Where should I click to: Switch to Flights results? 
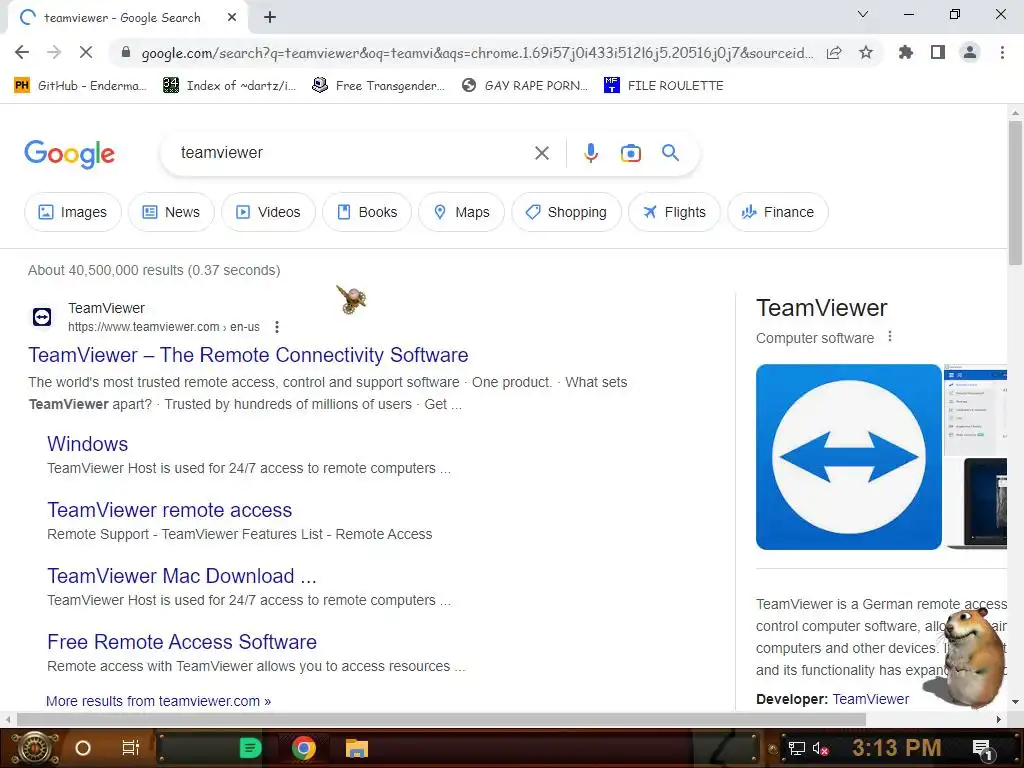(675, 212)
